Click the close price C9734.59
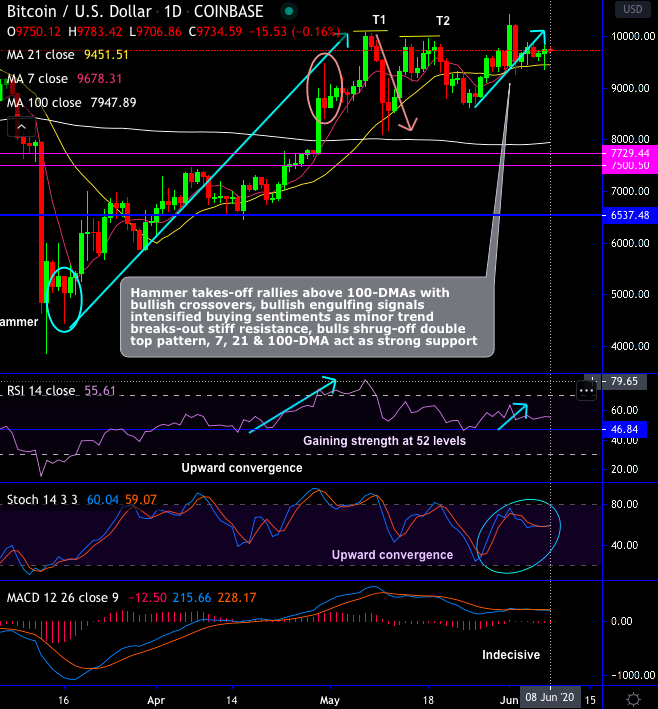Screen dimensions: 658x709 coord(215,32)
